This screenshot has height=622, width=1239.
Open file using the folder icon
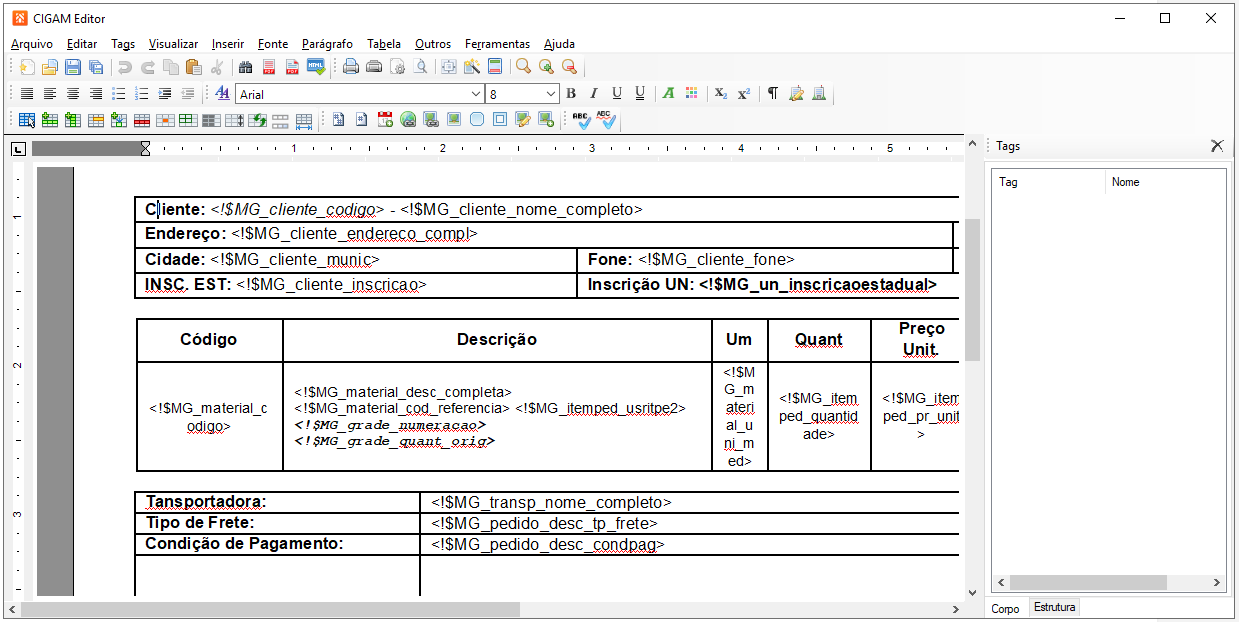tap(49, 67)
